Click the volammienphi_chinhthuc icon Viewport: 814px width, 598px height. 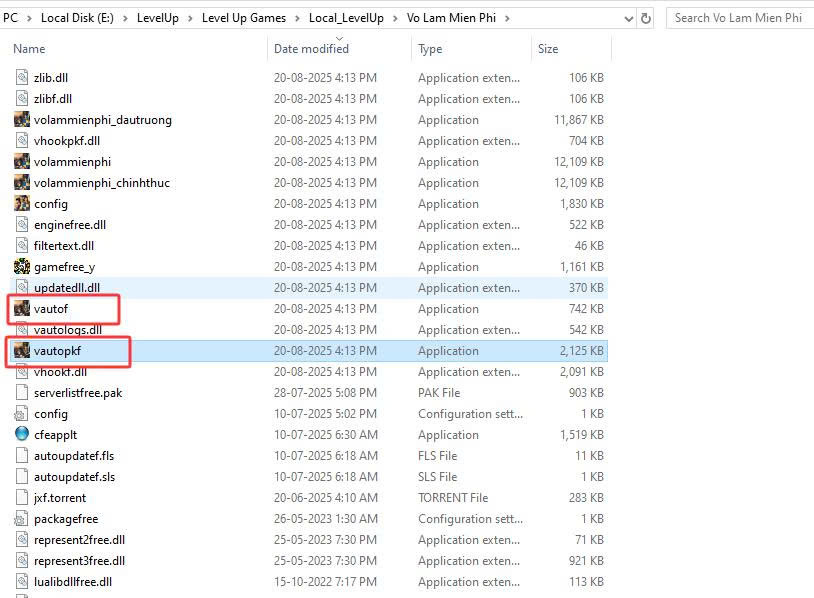tap(22, 183)
